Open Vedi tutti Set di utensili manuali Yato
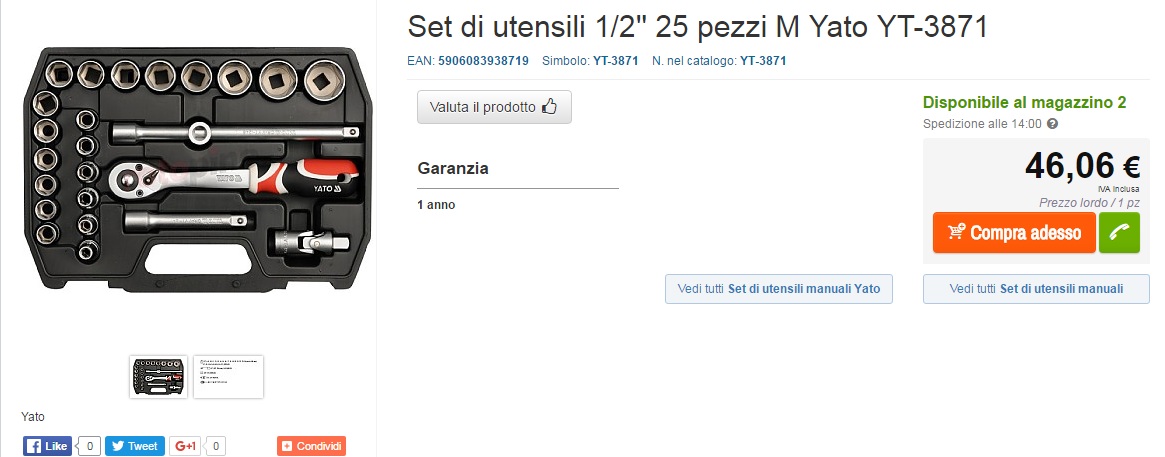 [779, 288]
